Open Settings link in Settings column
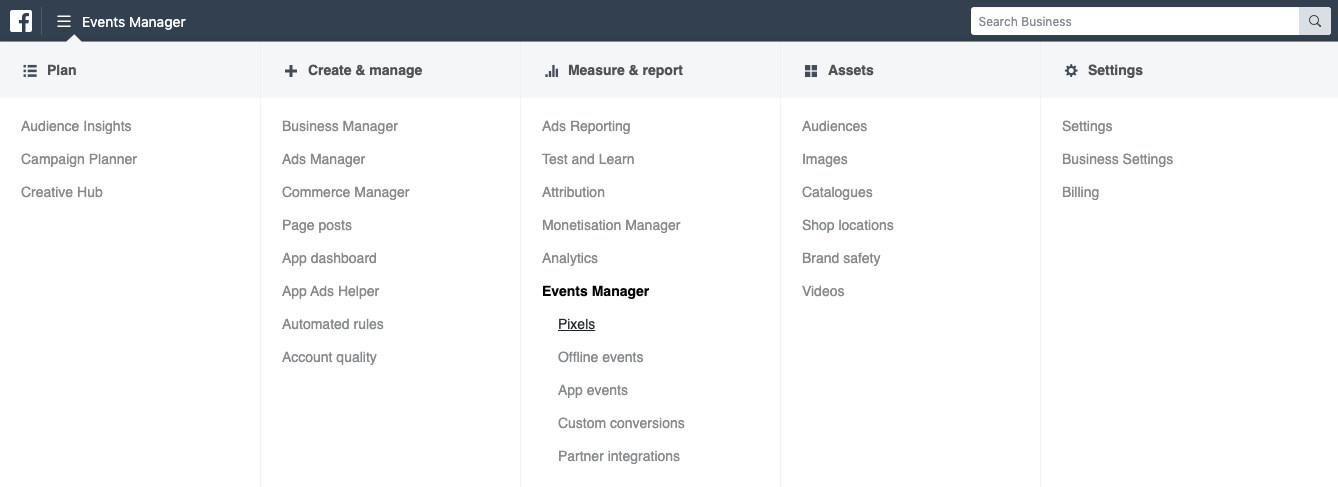 click(1087, 126)
